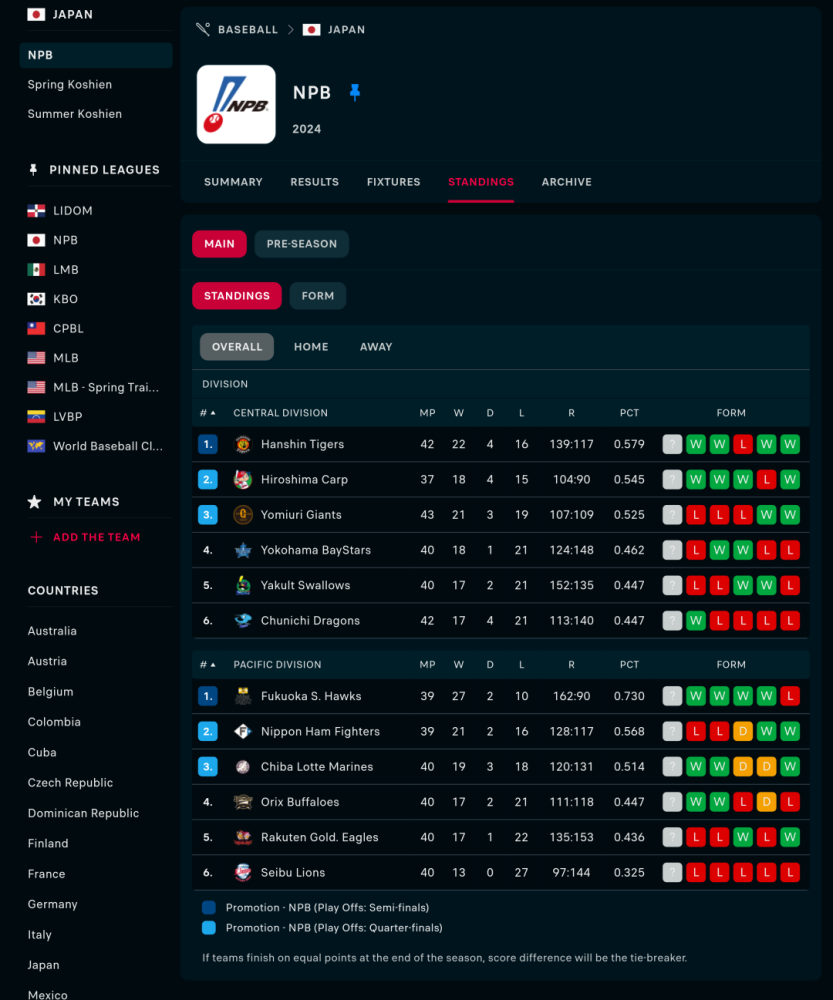Viewport: 833px width, 1000px height.
Task: Click the Mexico flag beside LMB
Action: coord(36,270)
